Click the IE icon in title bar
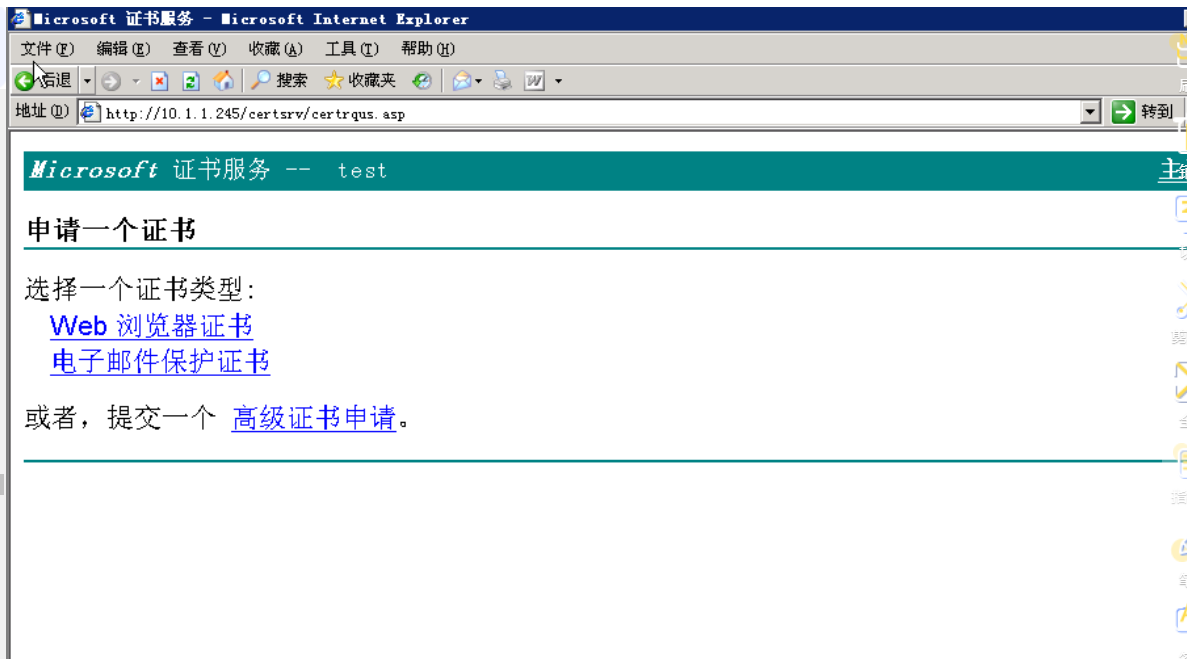The image size is (1187, 659). [20, 18]
